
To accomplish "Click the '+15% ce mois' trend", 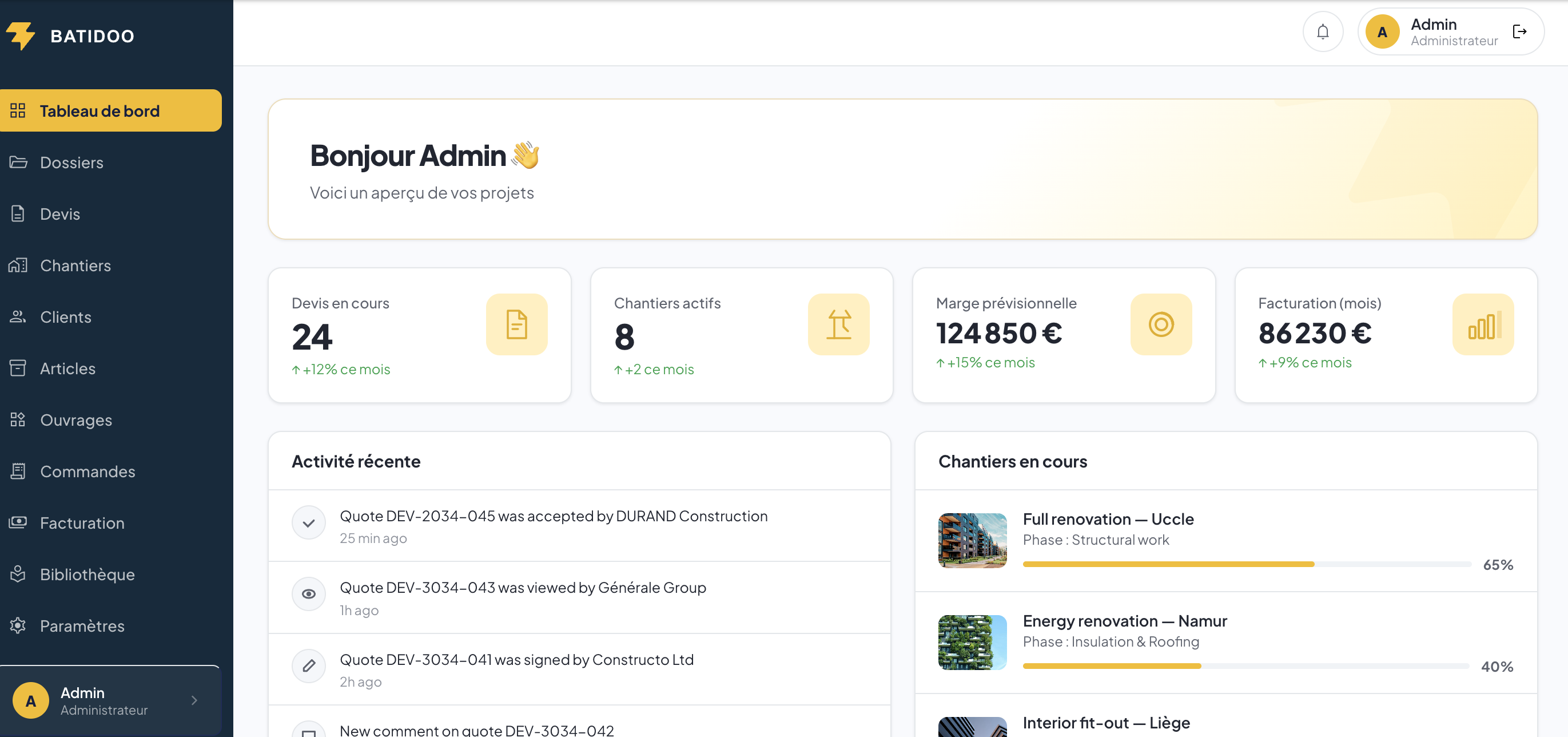I will click(x=985, y=362).
